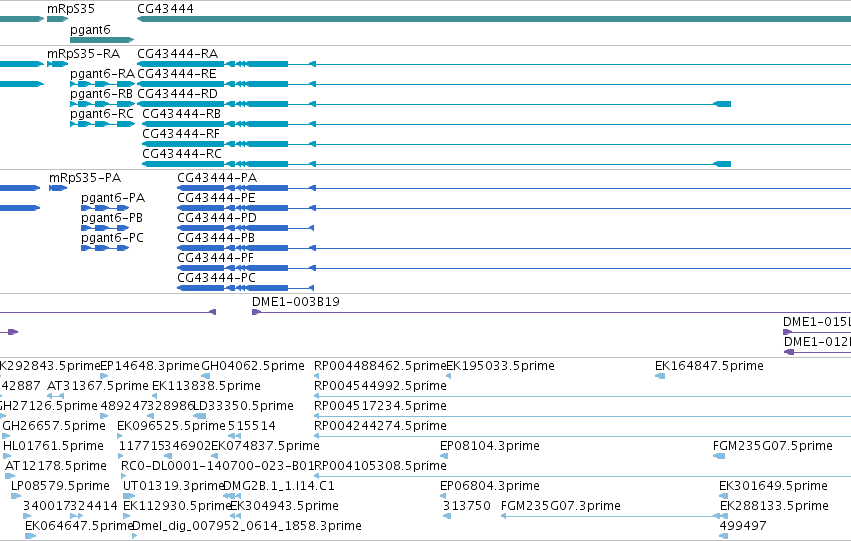Click the EK195033.5prime label
Image resolution: width=851 pixels, height=541 pixels.
point(500,366)
